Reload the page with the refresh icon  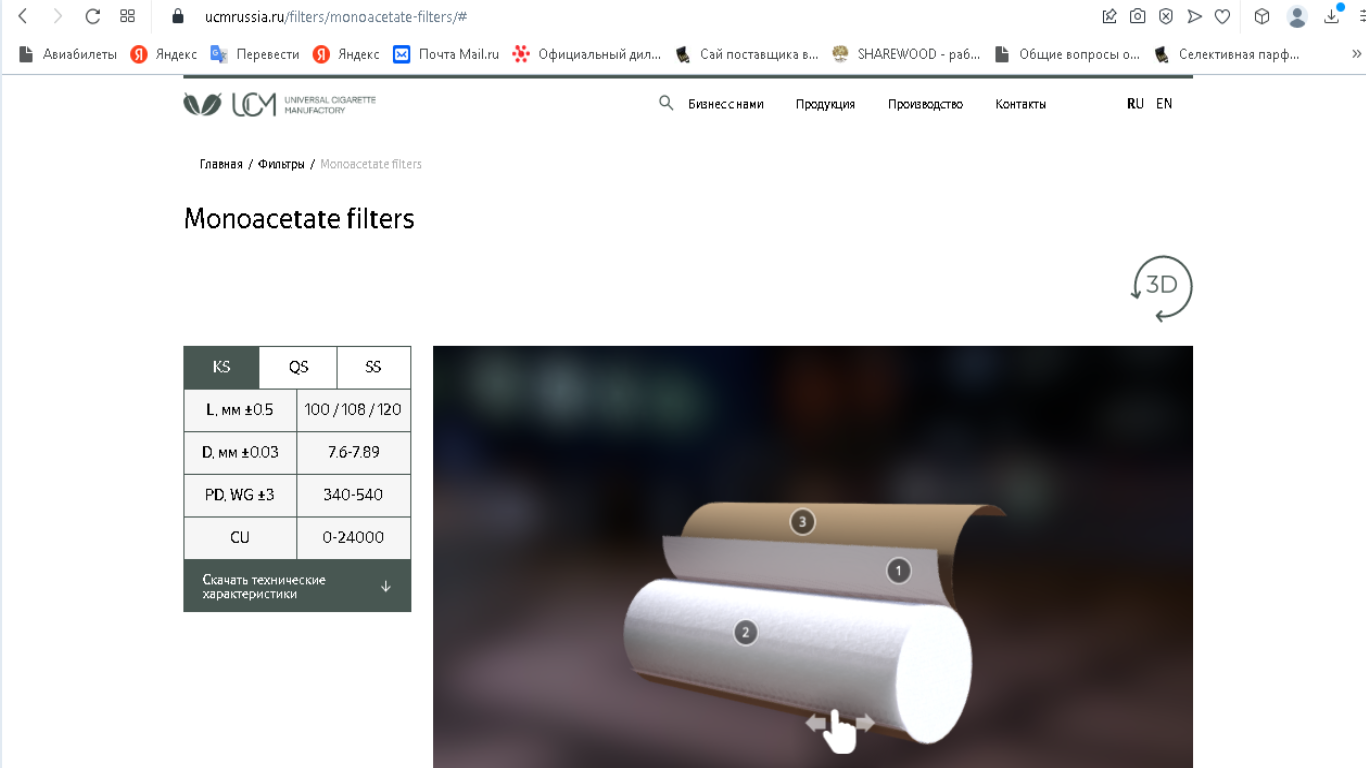click(x=93, y=16)
